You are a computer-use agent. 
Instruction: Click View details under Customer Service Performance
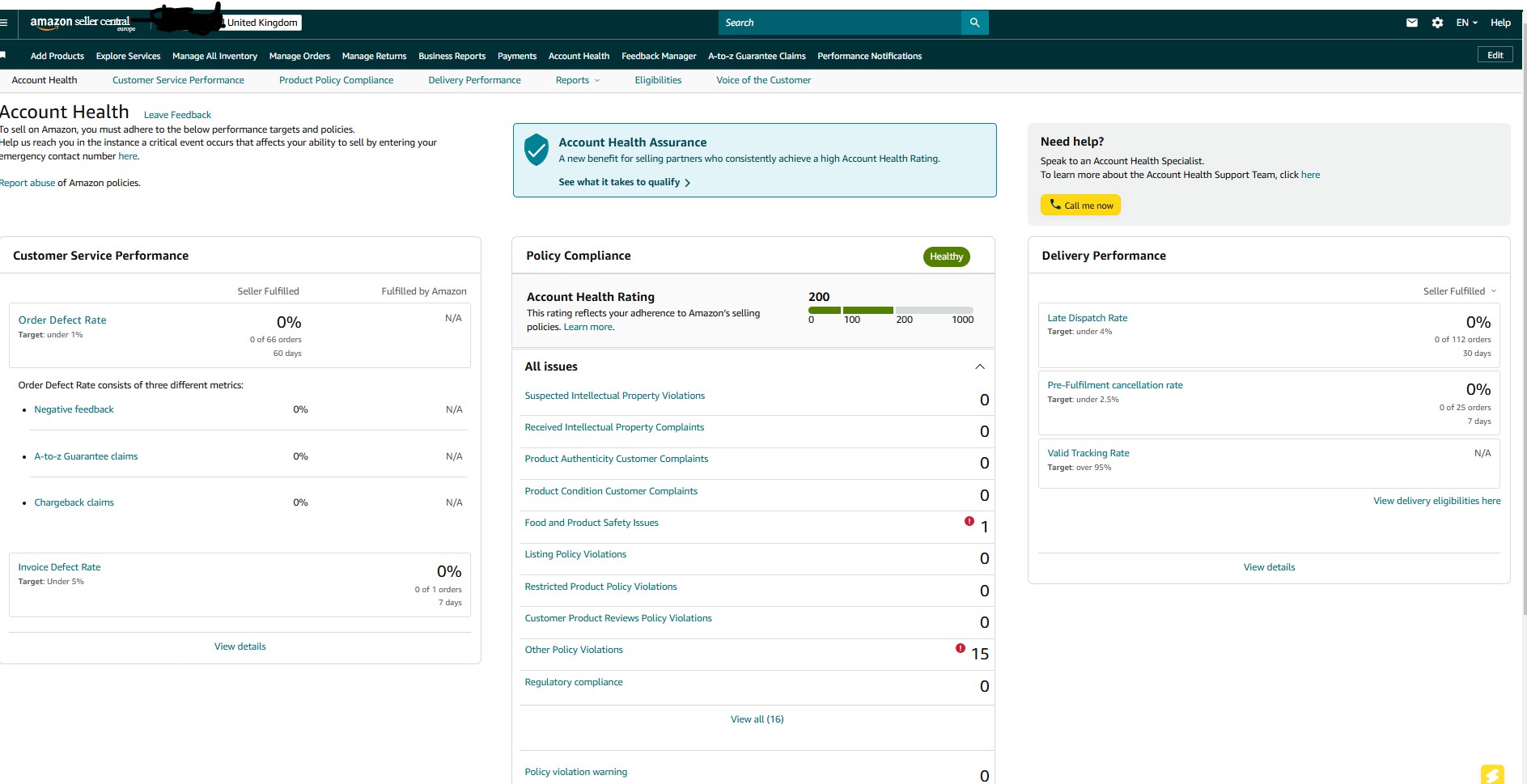pos(240,646)
